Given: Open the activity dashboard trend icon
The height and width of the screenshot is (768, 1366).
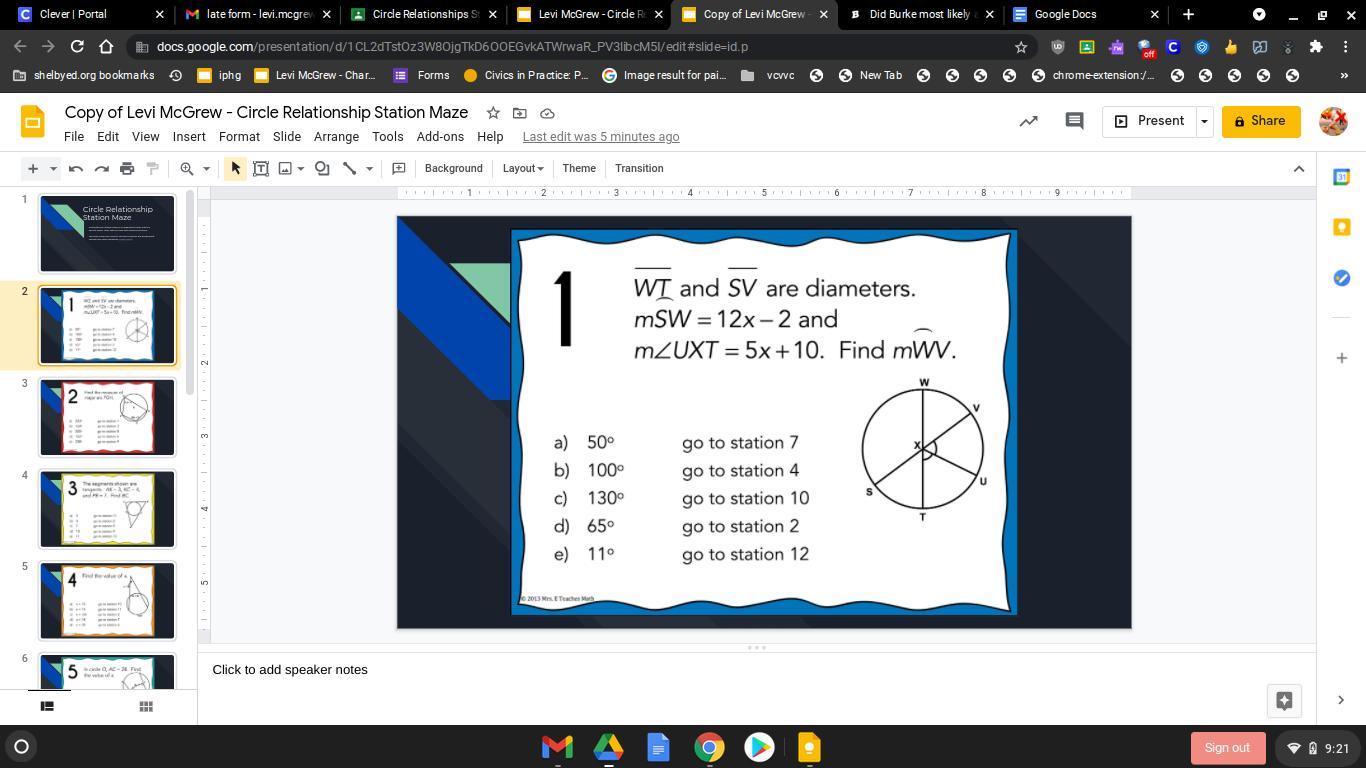Looking at the screenshot, I should 1028,121.
